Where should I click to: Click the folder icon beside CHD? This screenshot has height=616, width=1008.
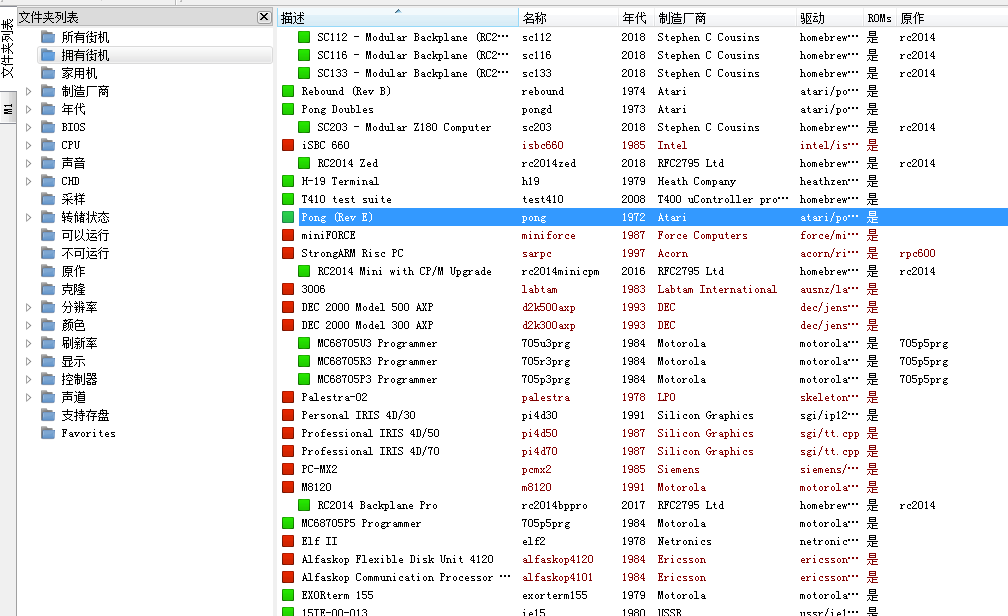coord(48,181)
